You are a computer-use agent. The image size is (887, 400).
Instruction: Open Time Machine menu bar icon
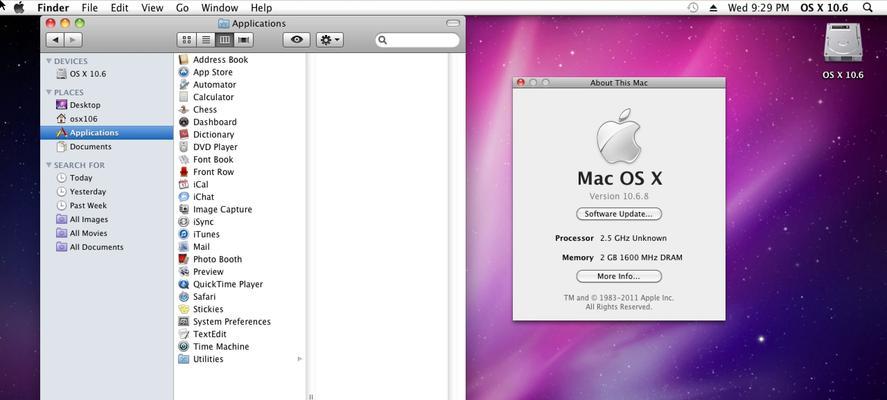coord(693,8)
